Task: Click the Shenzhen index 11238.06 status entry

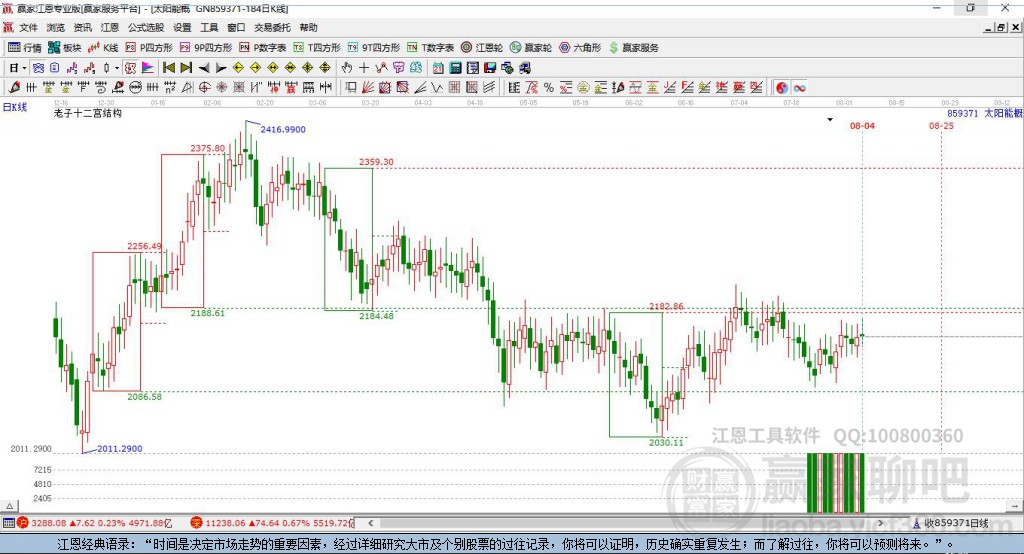Action: click(x=272, y=523)
